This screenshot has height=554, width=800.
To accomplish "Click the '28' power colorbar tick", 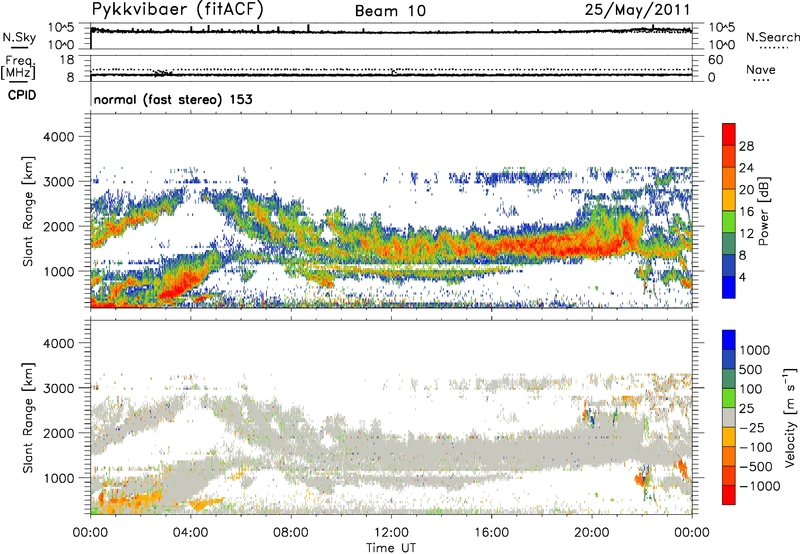I will (x=746, y=146).
